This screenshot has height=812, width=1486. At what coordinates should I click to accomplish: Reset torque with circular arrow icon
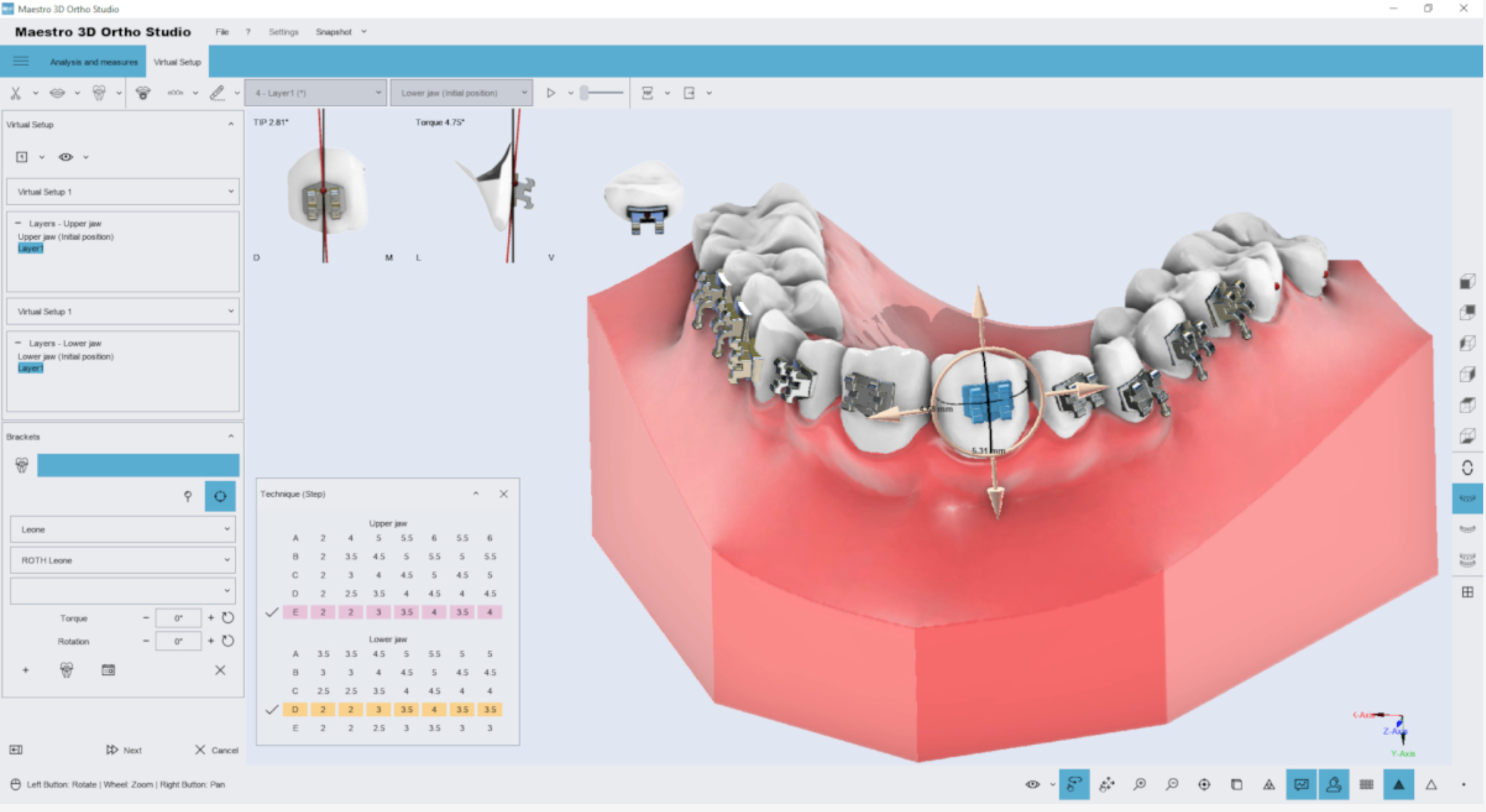228,618
